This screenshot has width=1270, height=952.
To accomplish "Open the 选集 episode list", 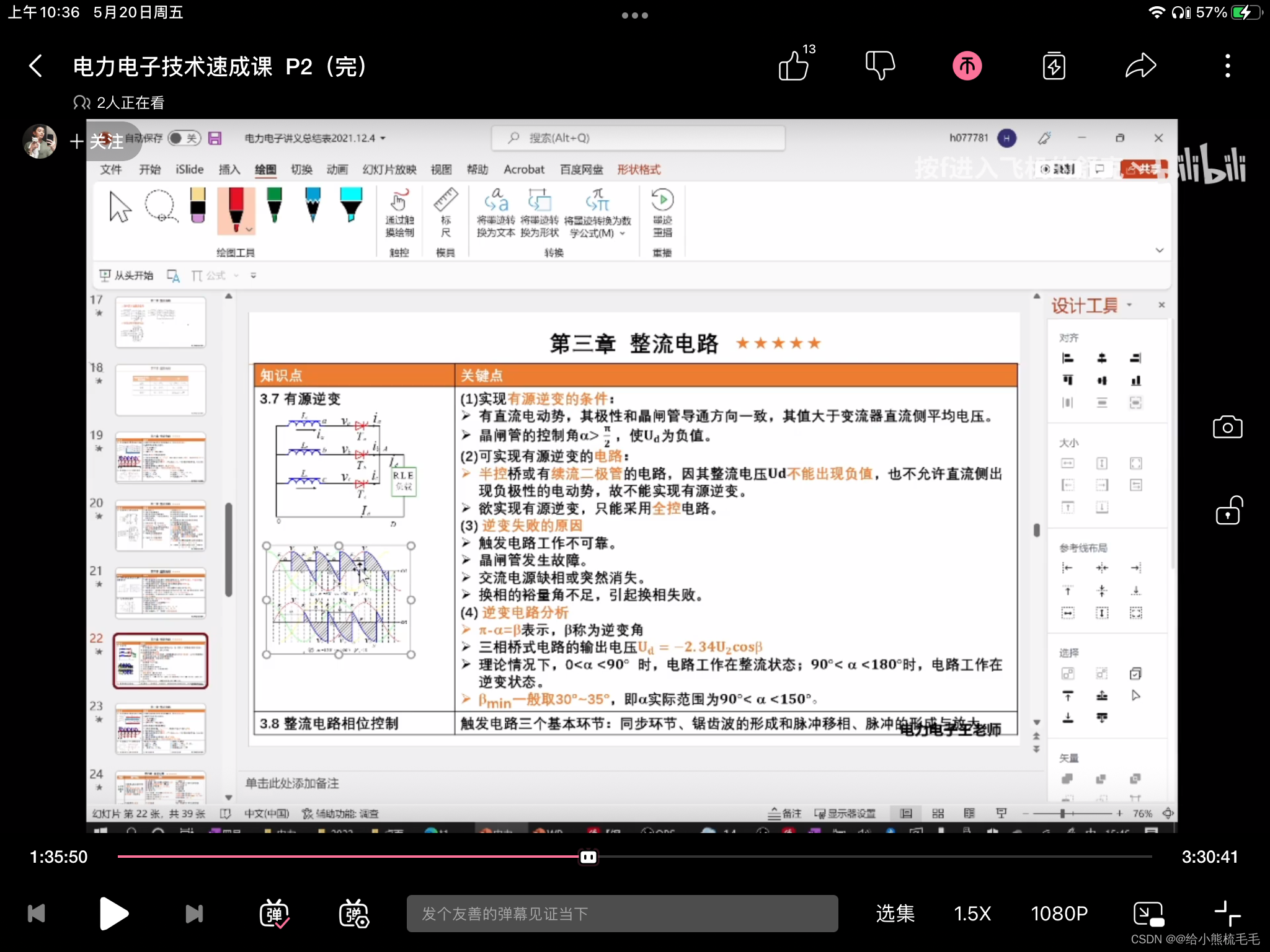I will pyautogui.click(x=895, y=914).
